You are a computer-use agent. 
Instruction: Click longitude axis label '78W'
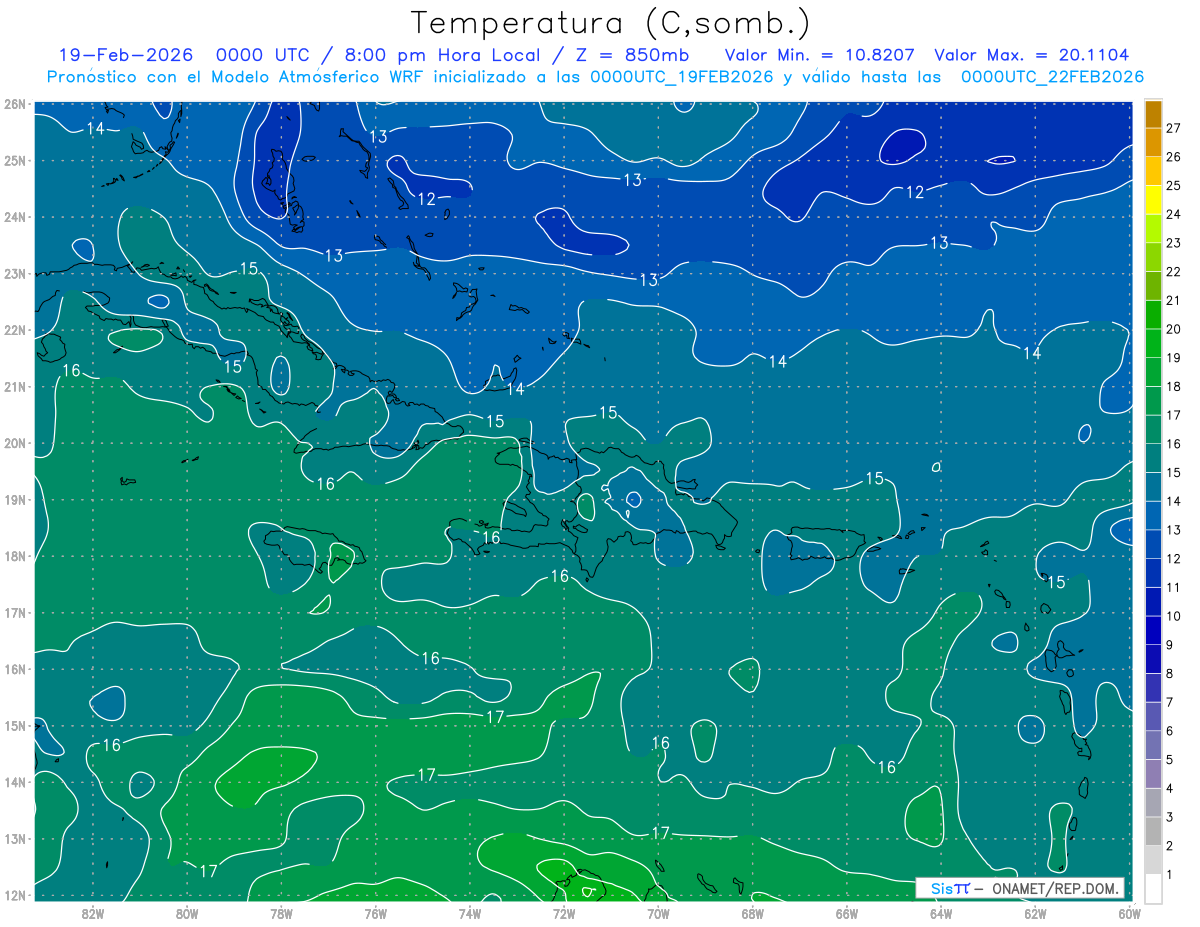coord(281,912)
